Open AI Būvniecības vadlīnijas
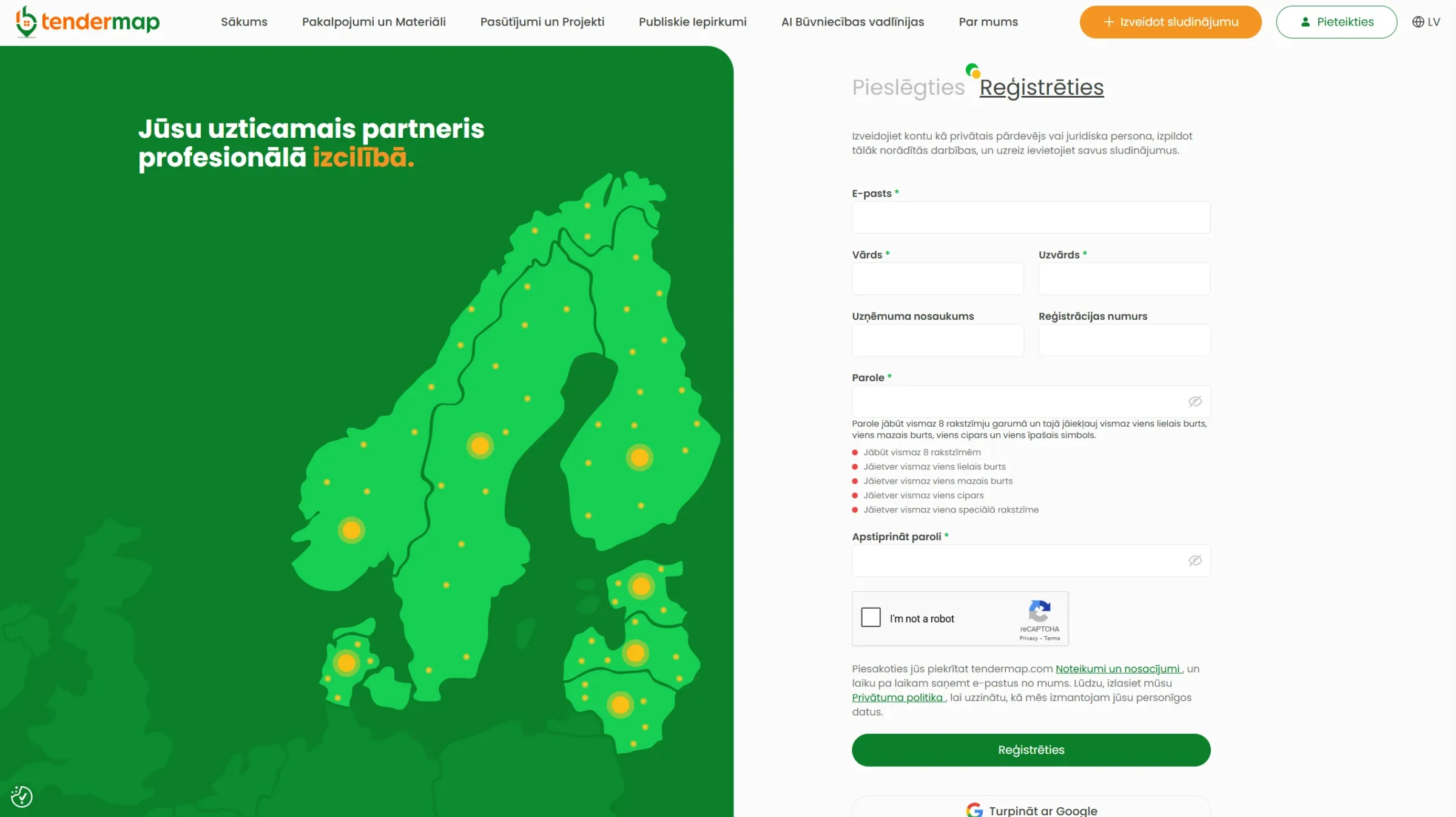Viewport: 1456px width, 817px height. coord(852,22)
